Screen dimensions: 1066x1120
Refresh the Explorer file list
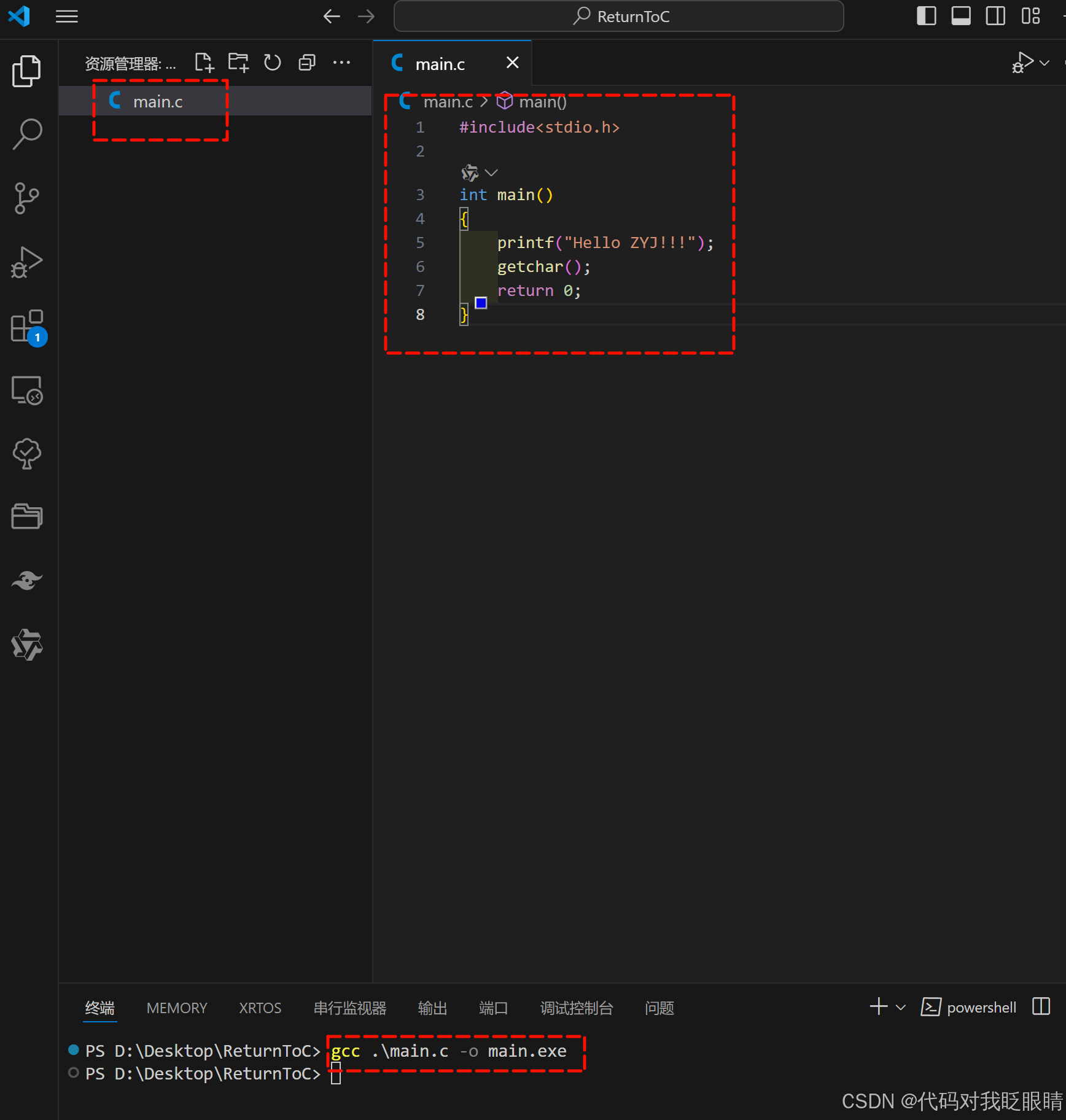(273, 63)
